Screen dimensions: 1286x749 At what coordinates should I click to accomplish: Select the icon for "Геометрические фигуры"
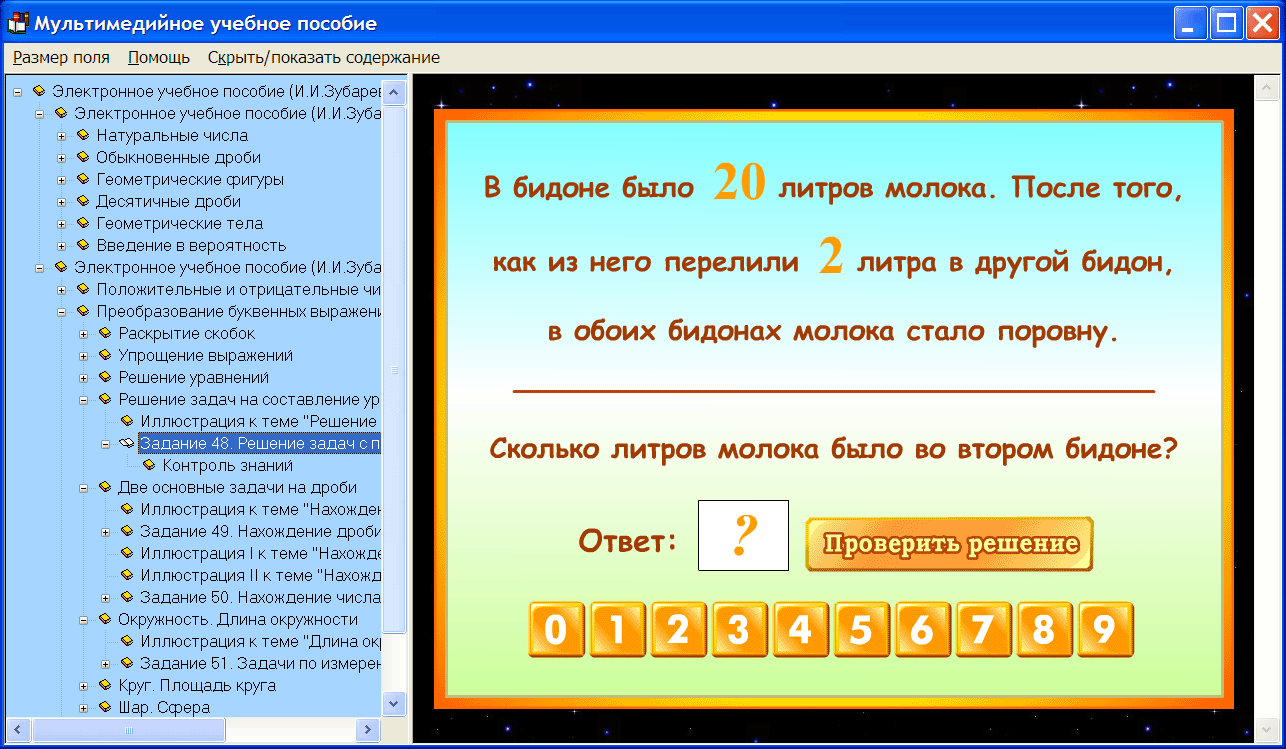pyautogui.click(x=84, y=179)
